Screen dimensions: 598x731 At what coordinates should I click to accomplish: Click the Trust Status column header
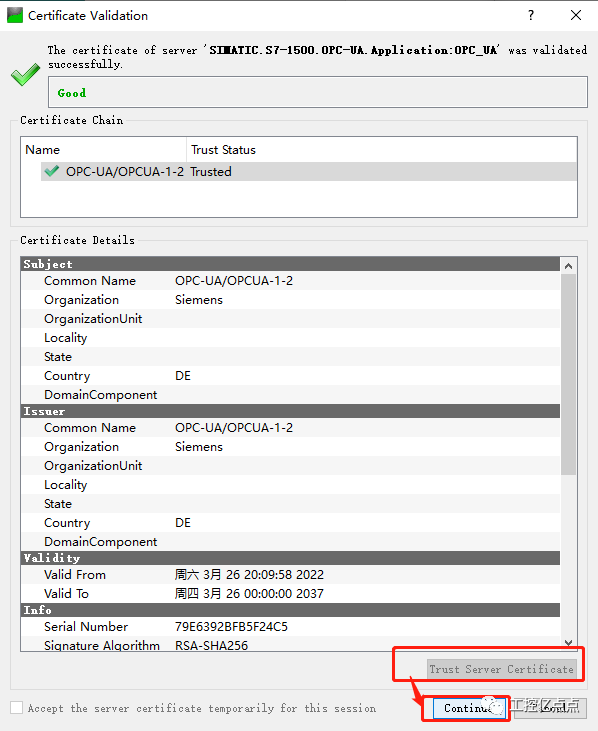(x=381, y=150)
